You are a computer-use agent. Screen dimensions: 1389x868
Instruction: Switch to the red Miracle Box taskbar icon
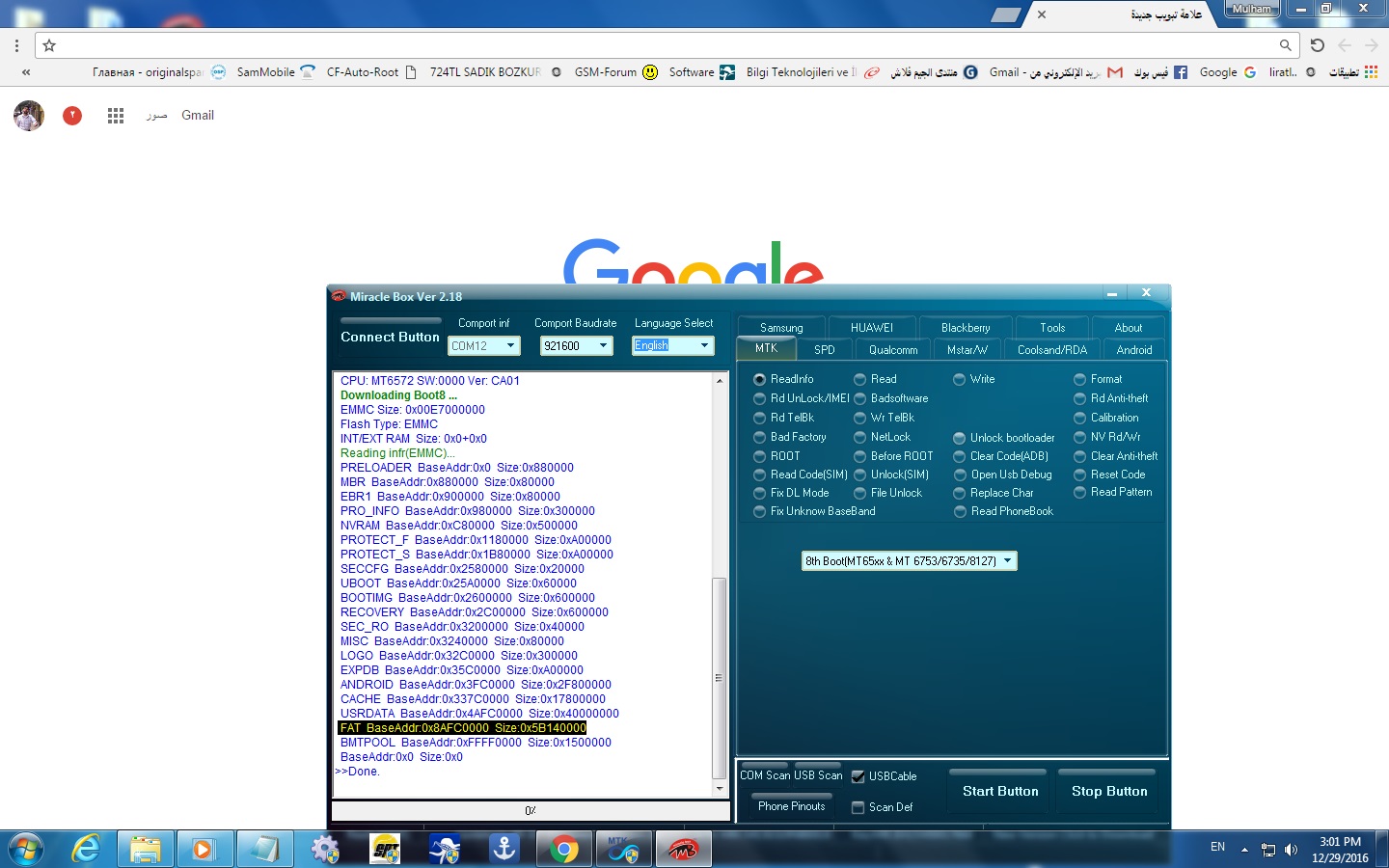tap(683, 850)
